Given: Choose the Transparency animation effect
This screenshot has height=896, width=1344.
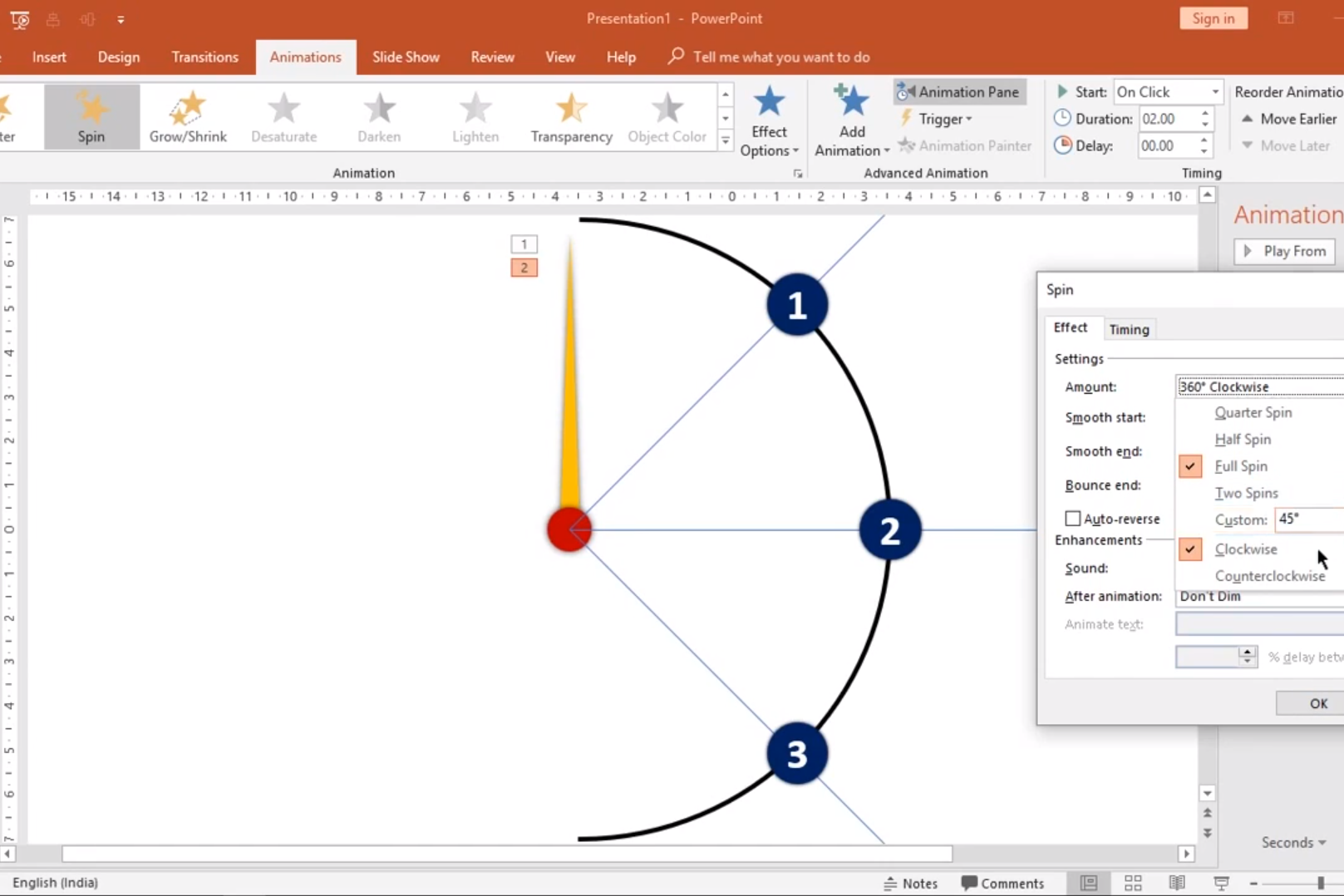Looking at the screenshot, I should pos(571,117).
